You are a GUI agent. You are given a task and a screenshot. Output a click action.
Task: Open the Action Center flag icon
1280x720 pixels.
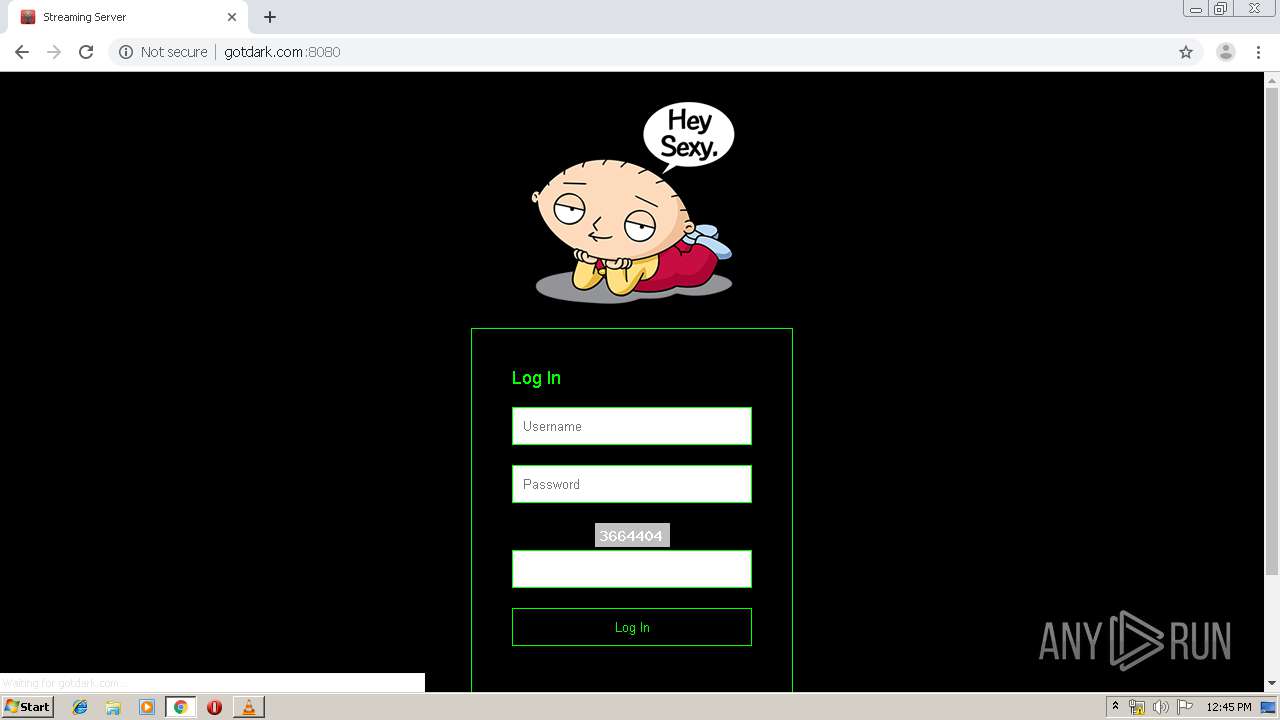pyautogui.click(x=1185, y=707)
